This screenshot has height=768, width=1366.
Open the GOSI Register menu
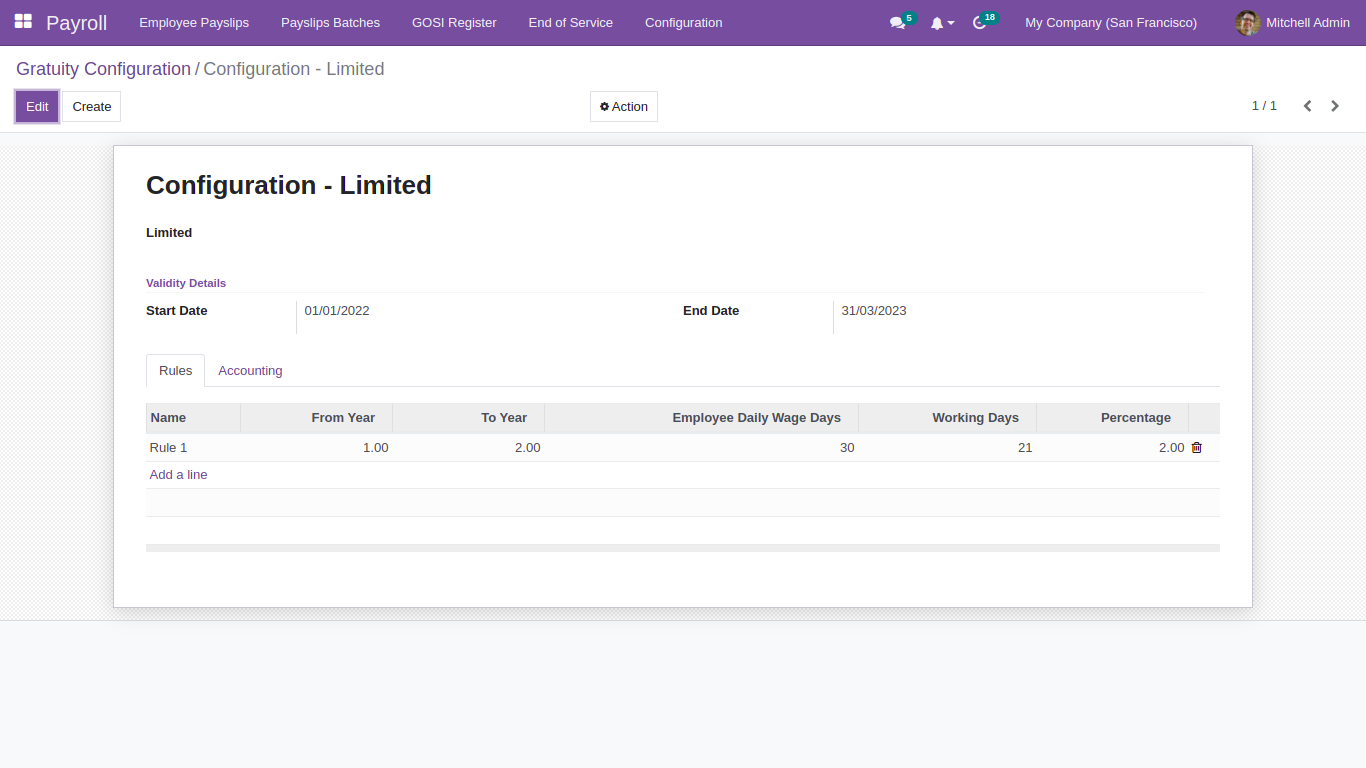[x=454, y=23]
